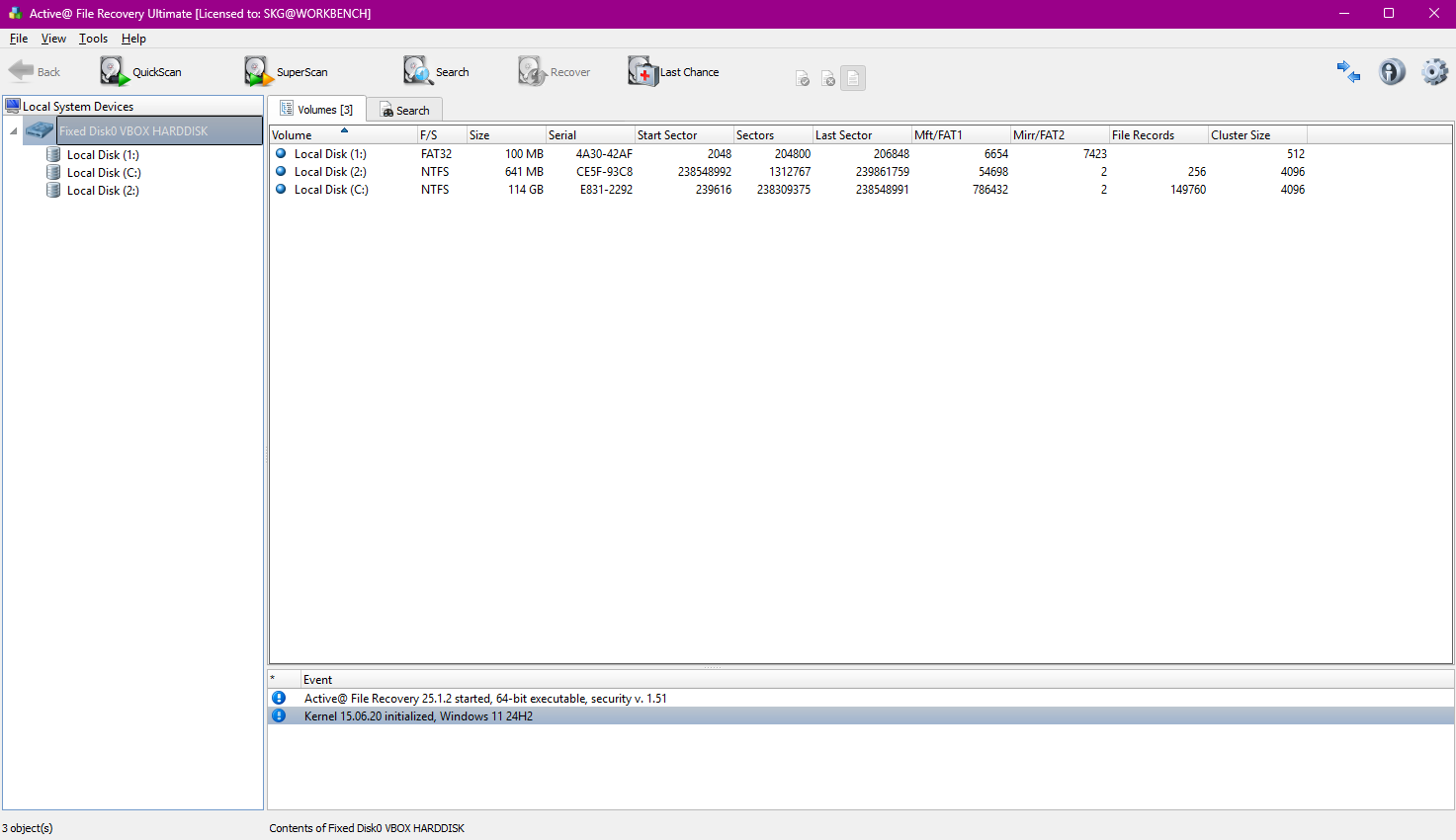1456x840 pixels.
Task: Click the 3 object(s) status bar text
Action: [x=28, y=828]
